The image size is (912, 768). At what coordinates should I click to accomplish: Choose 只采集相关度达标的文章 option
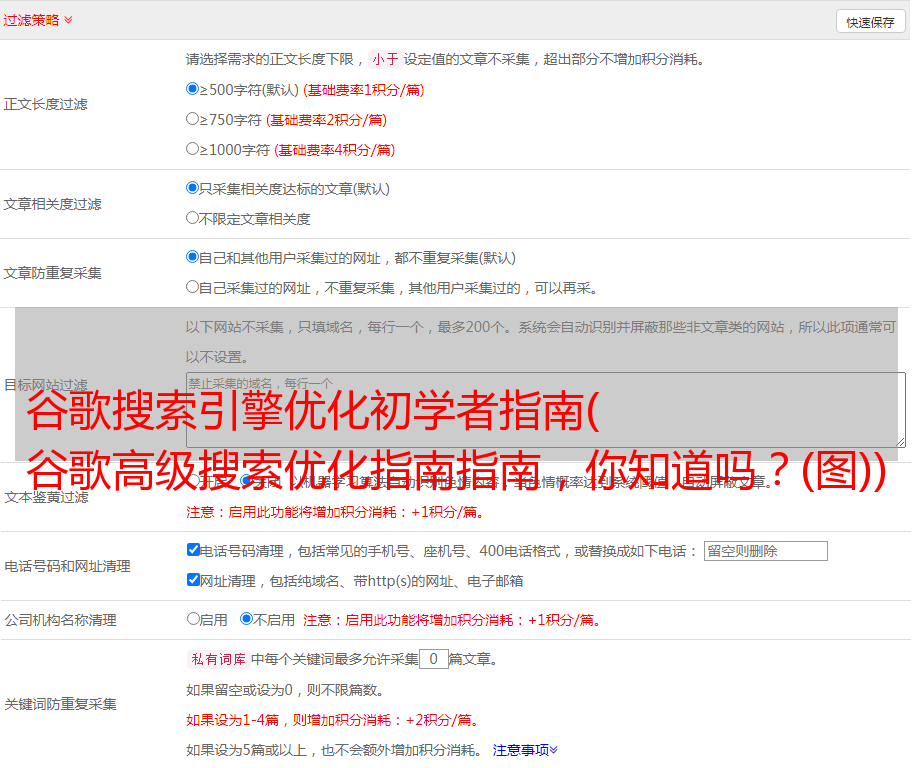pos(192,188)
